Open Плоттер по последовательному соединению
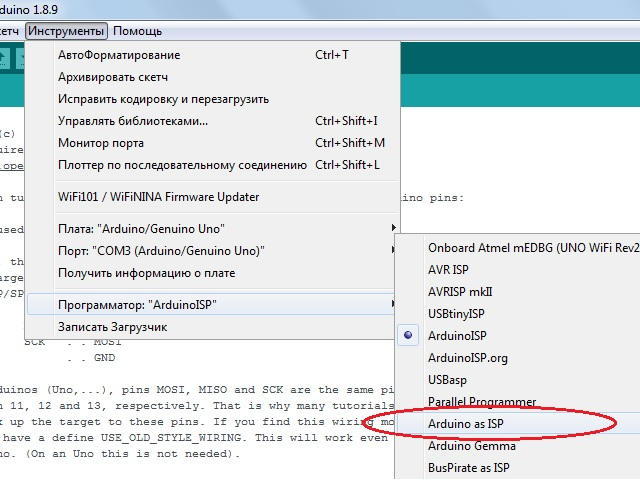 tap(213, 165)
